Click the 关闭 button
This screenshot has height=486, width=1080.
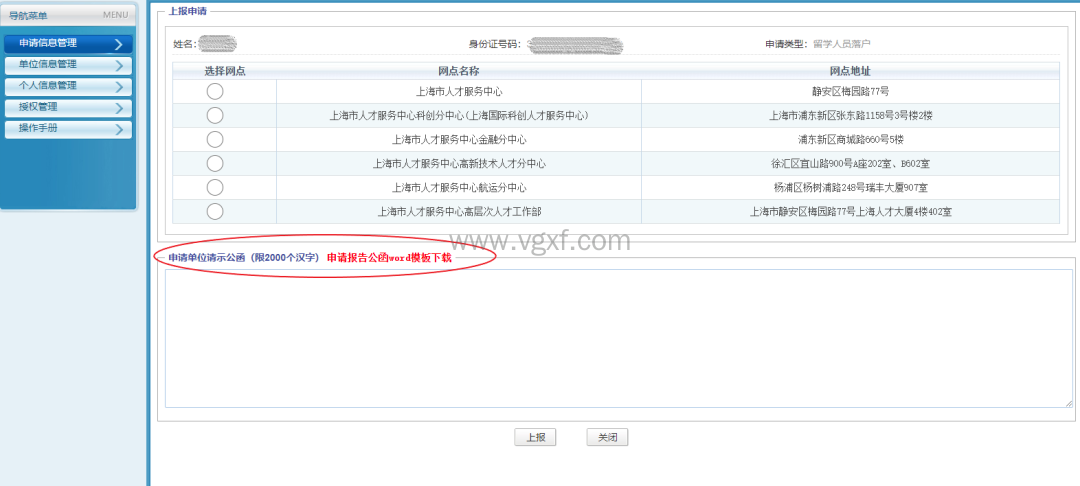[607, 437]
